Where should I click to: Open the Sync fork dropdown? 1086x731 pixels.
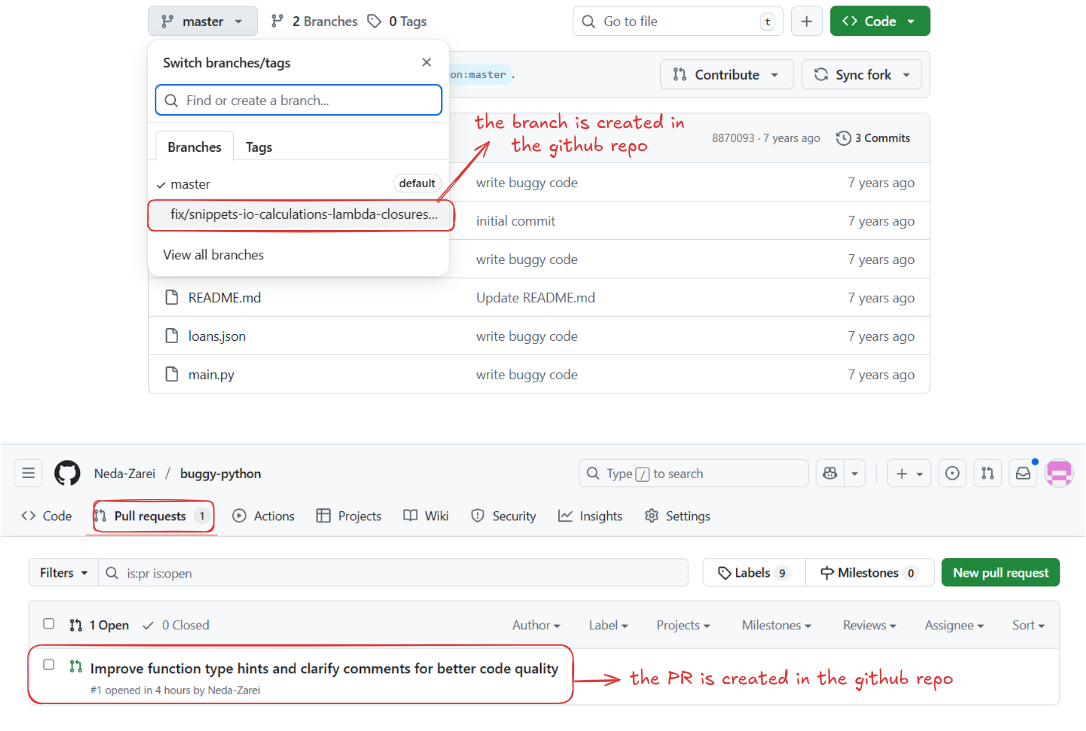[861, 75]
